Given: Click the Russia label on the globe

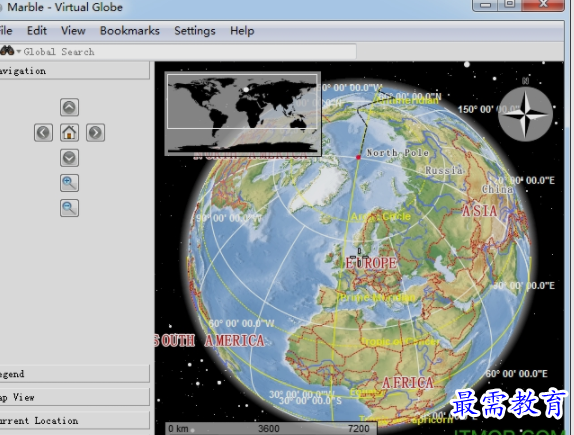Looking at the screenshot, I should 444,170.
